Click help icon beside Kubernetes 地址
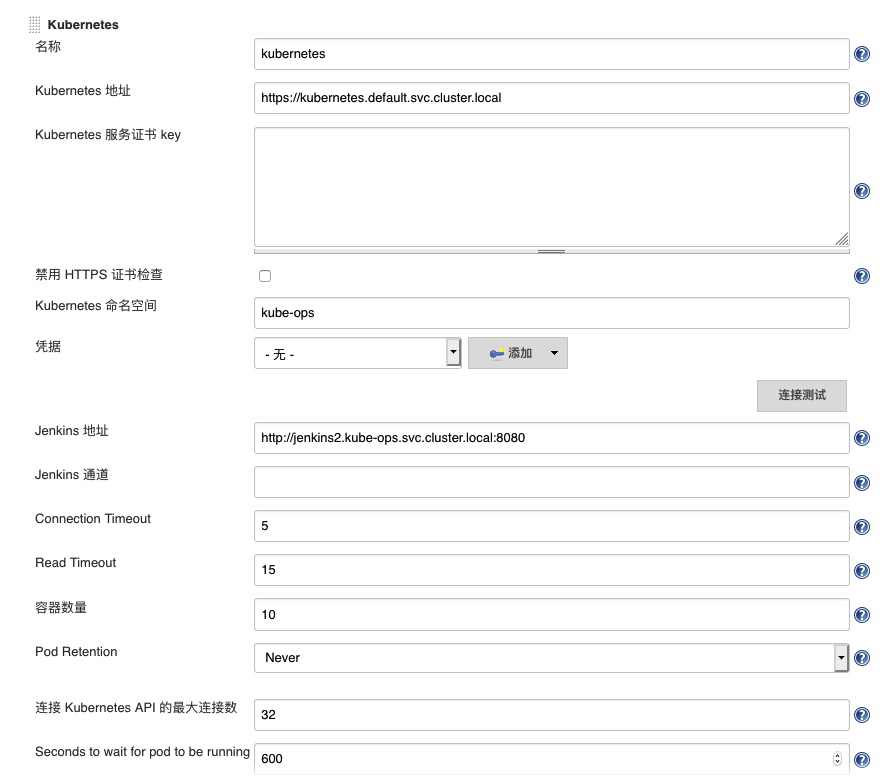The image size is (890, 783). click(862, 99)
